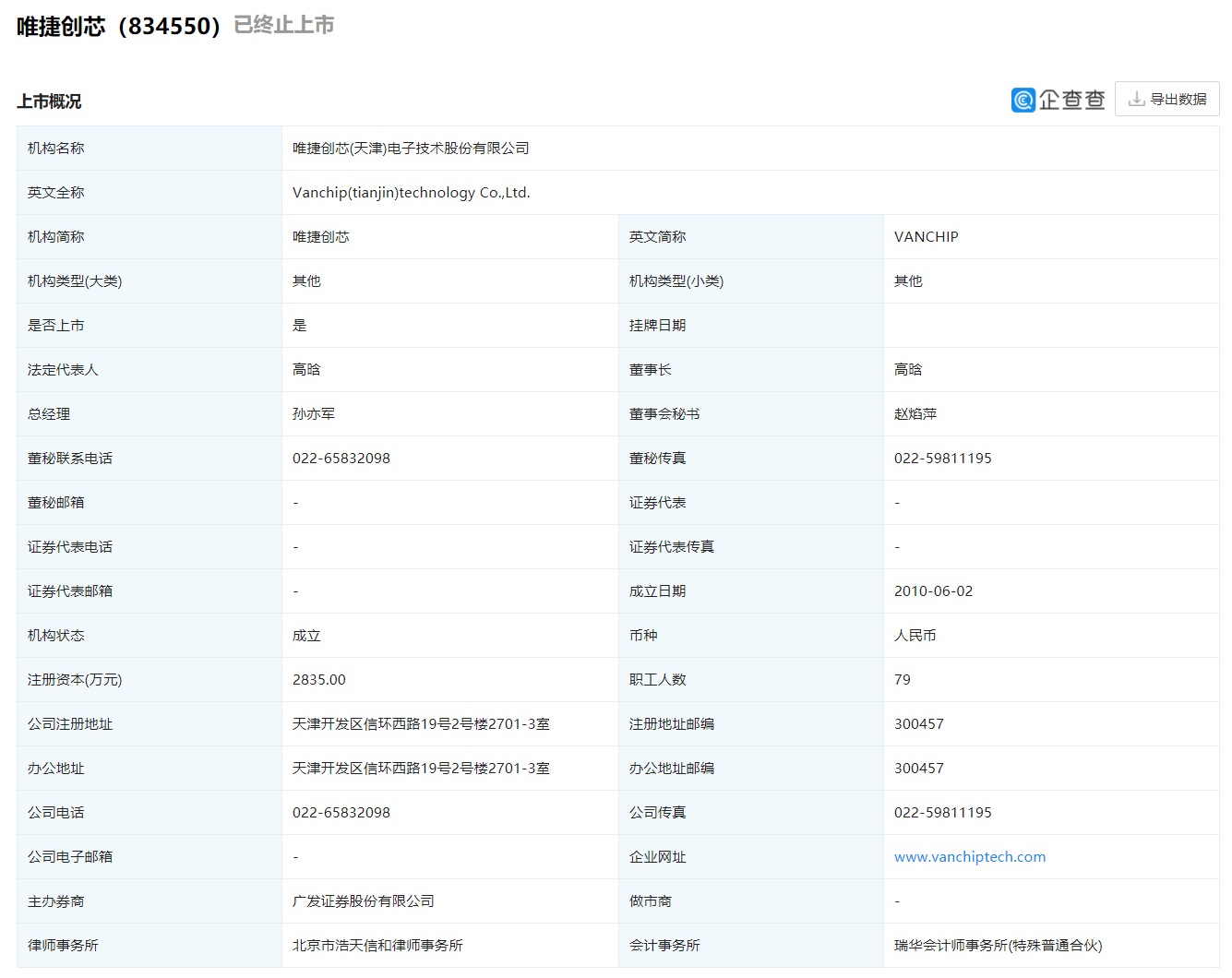Click the 已终止上市 status label
The width and height of the screenshot is (1232, 978).
coord(284,25)
